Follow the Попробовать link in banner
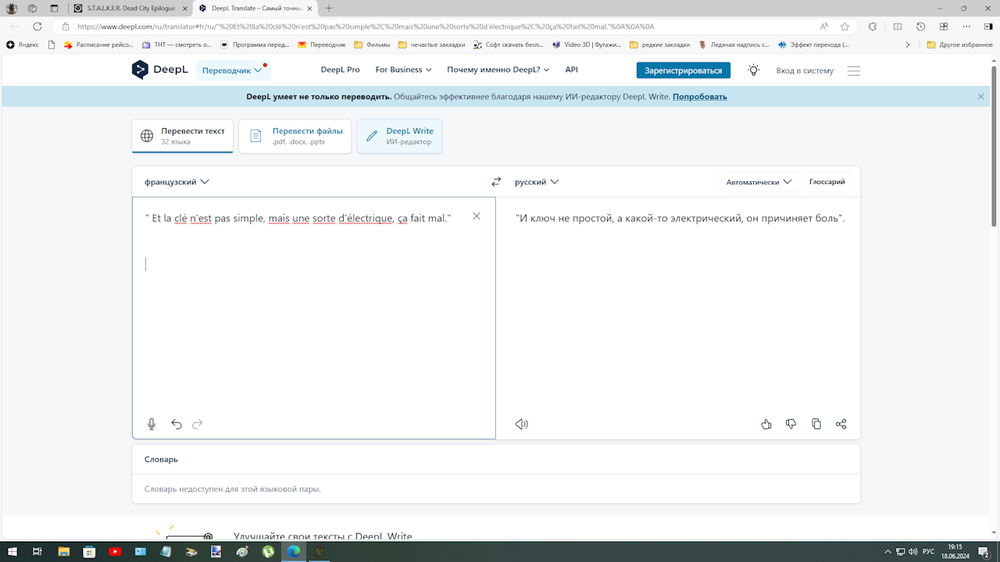 coord(699,97)
